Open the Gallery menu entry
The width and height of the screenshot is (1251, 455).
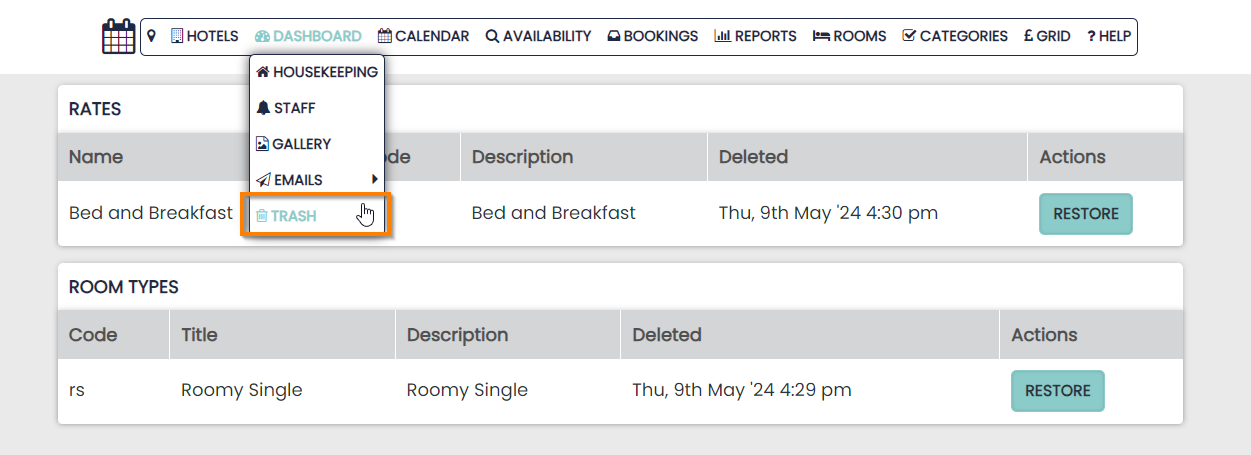click(x=294, y=144)
